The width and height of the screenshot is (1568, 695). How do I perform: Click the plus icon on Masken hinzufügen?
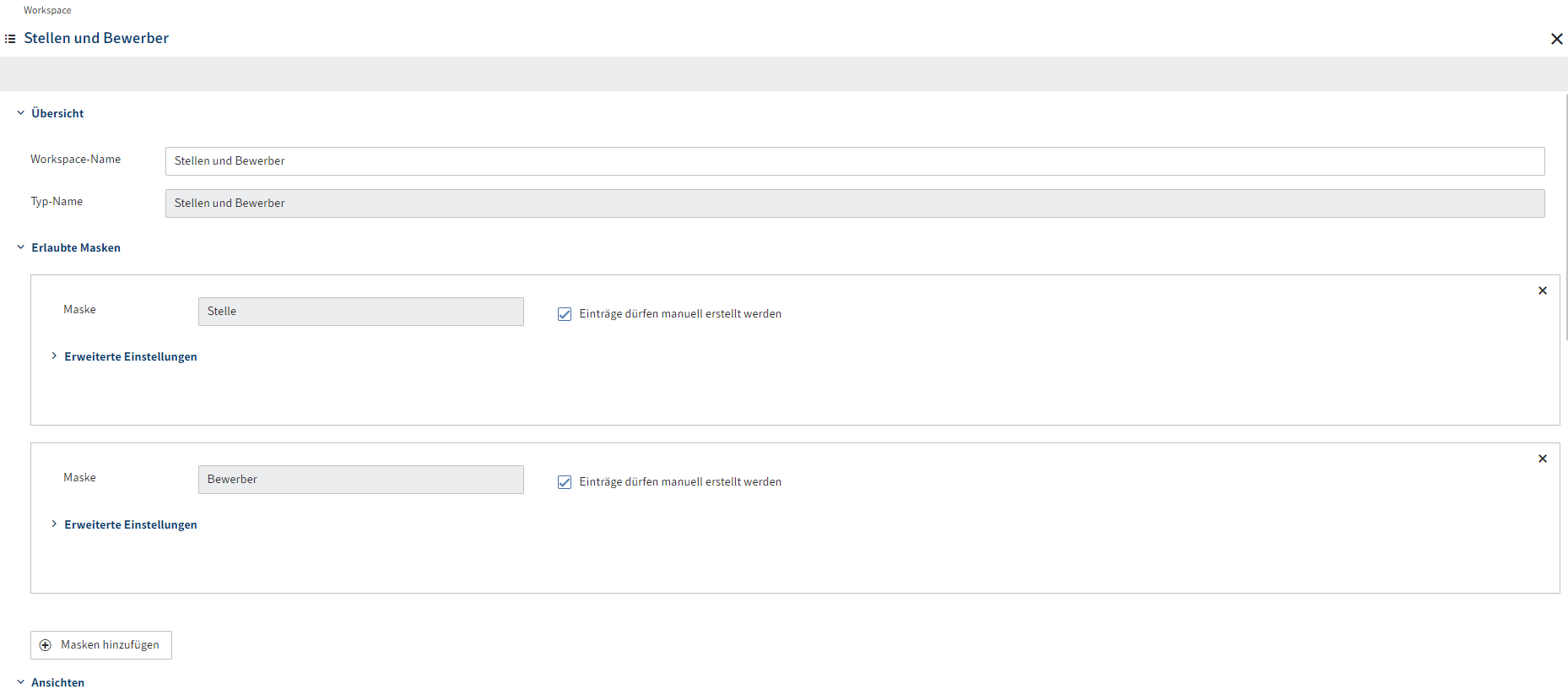(45, 644)
